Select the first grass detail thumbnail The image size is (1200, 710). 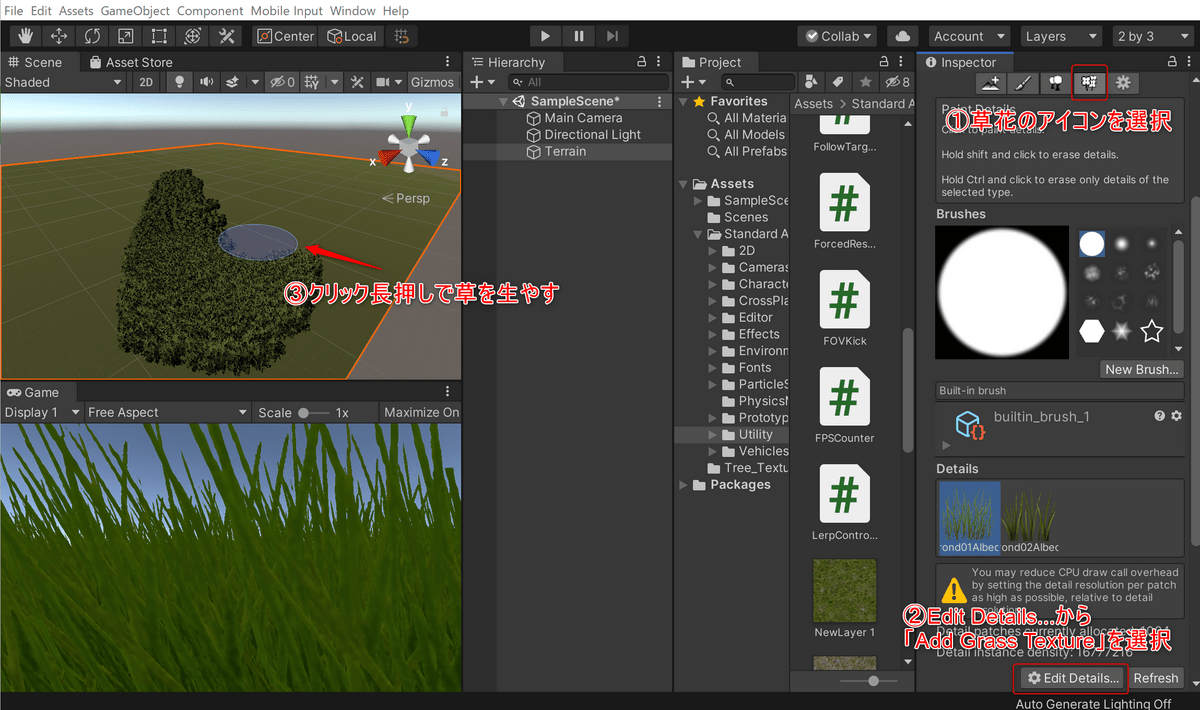pyautogui.click(x=970, y=518)
